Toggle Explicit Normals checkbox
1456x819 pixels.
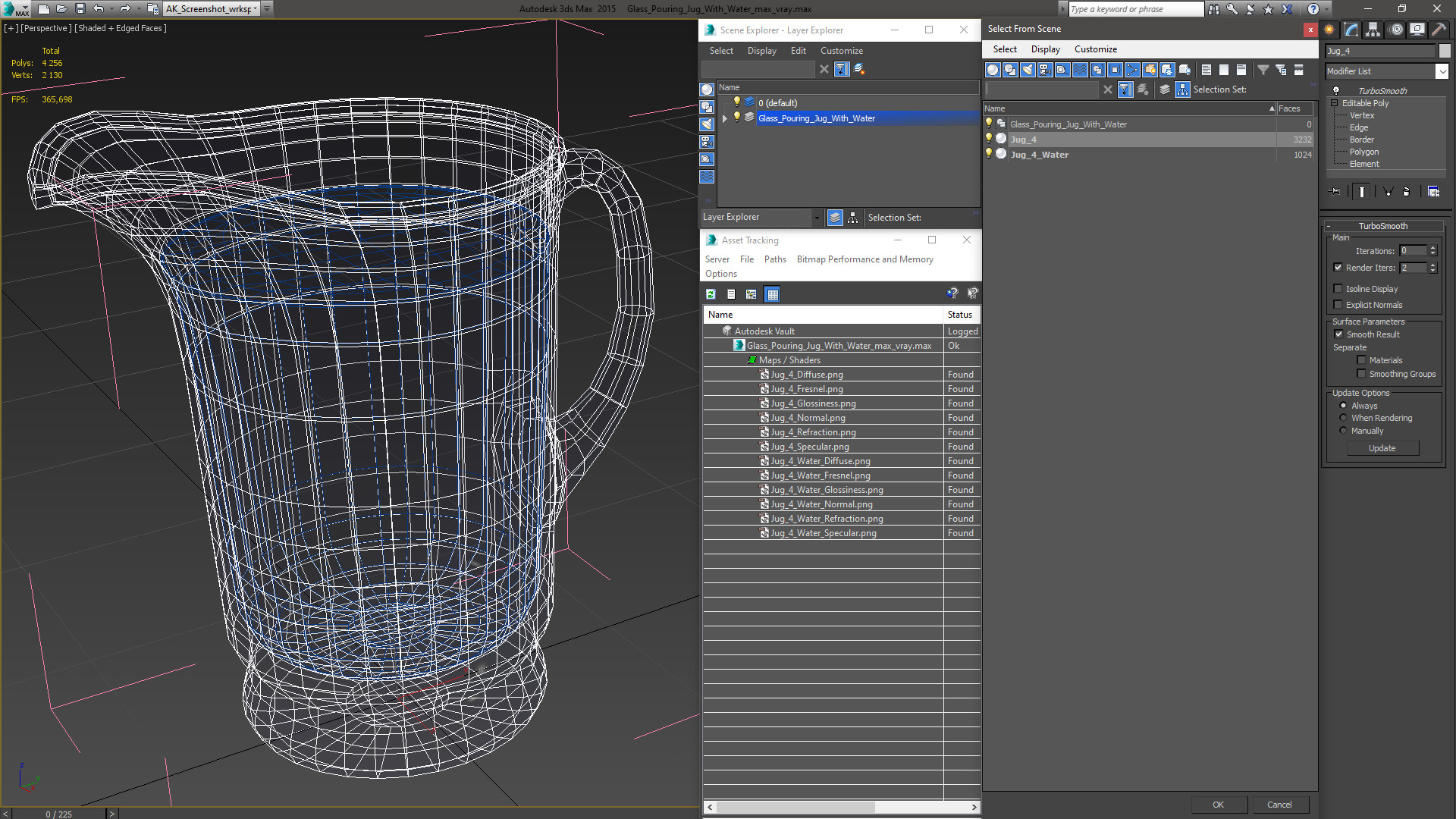pyautogui.click(x=1338, y=305)
